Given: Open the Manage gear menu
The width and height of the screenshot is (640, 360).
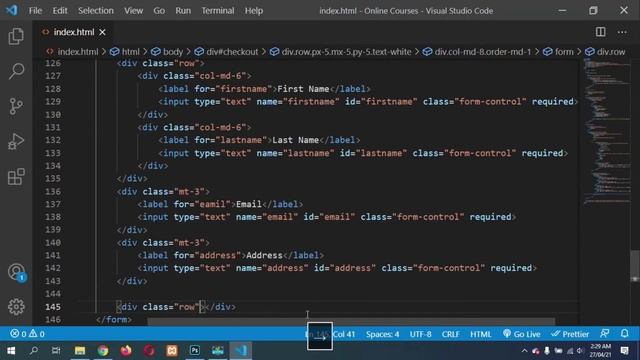Looking at the screenshot, I should click(16, 307).
